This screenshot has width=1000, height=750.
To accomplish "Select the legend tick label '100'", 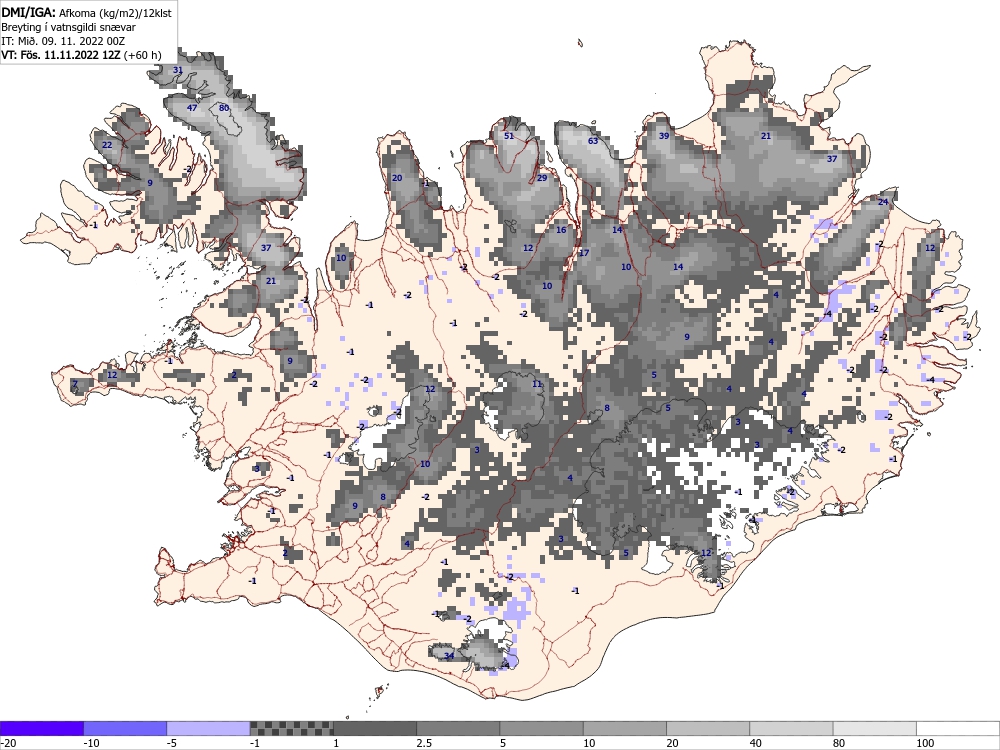I will (925, 743).
